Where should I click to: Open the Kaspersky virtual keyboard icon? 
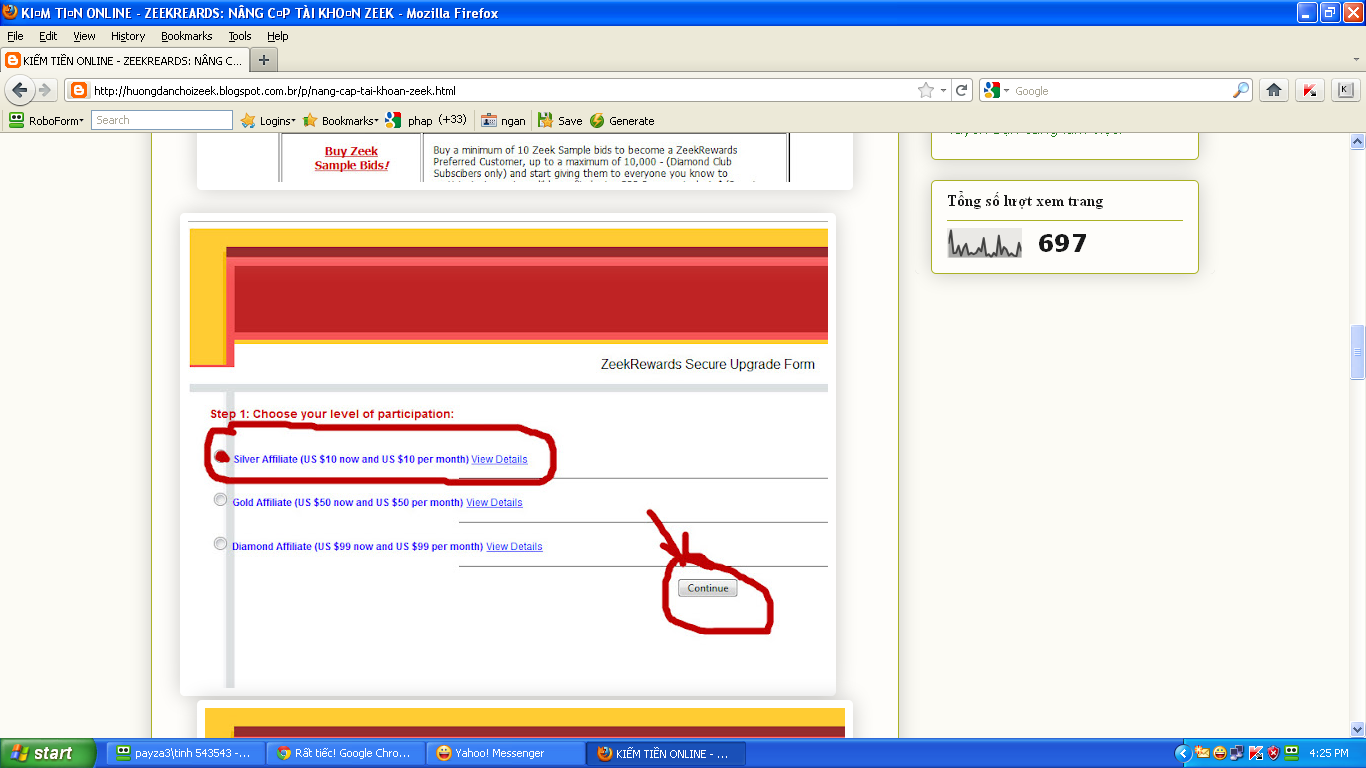point(1345,90)
